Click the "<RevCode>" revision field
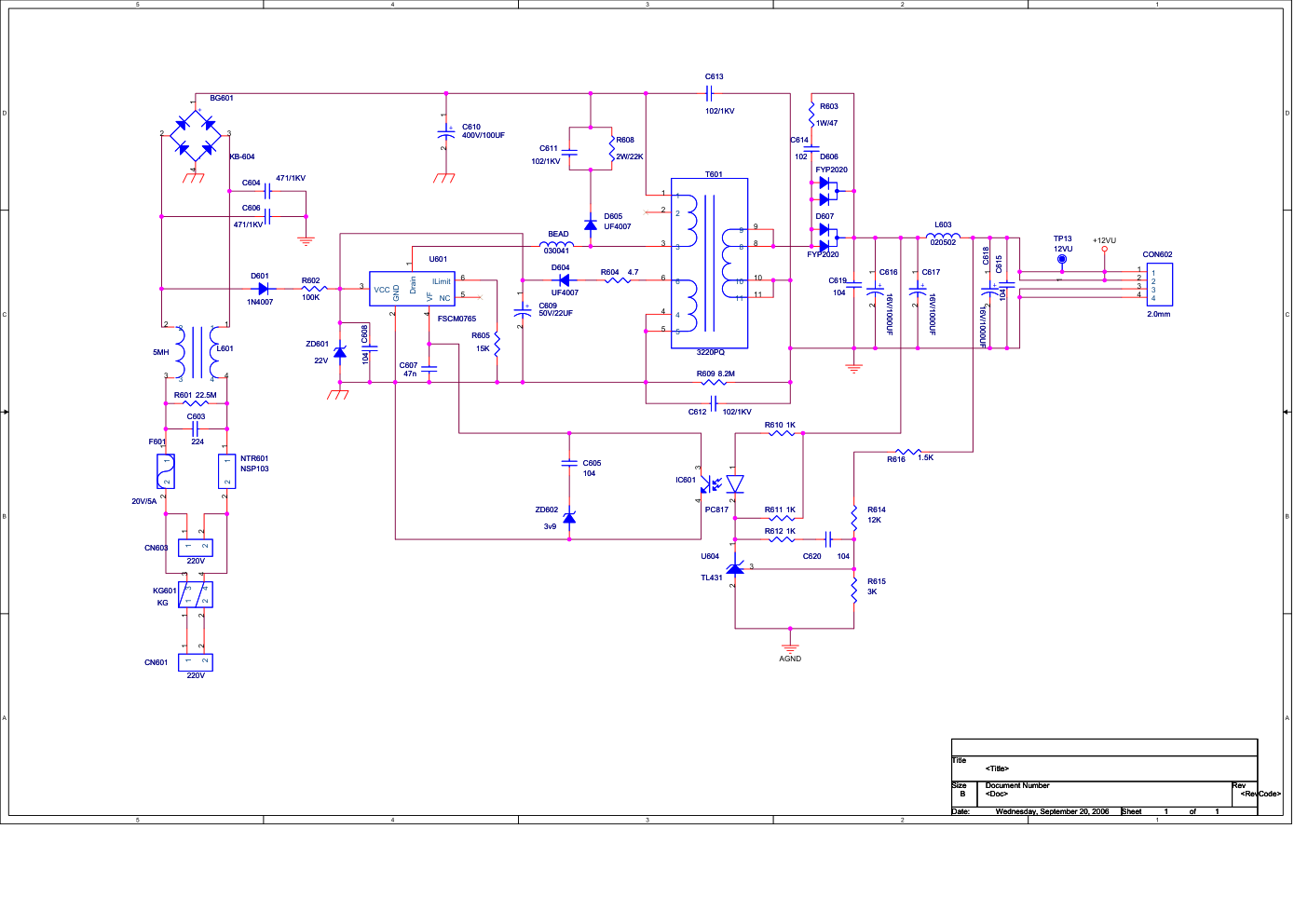This screenshot has width=1308, height=924. coord(1260,794)
